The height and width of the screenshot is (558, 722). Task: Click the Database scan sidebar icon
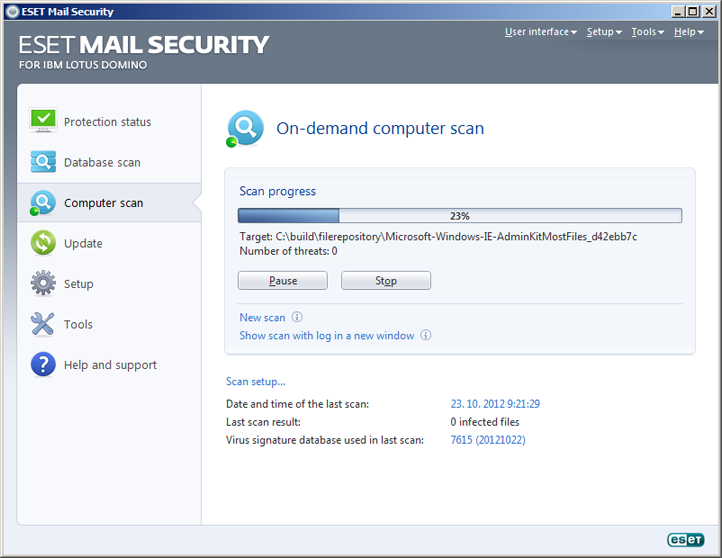[43, 162]
